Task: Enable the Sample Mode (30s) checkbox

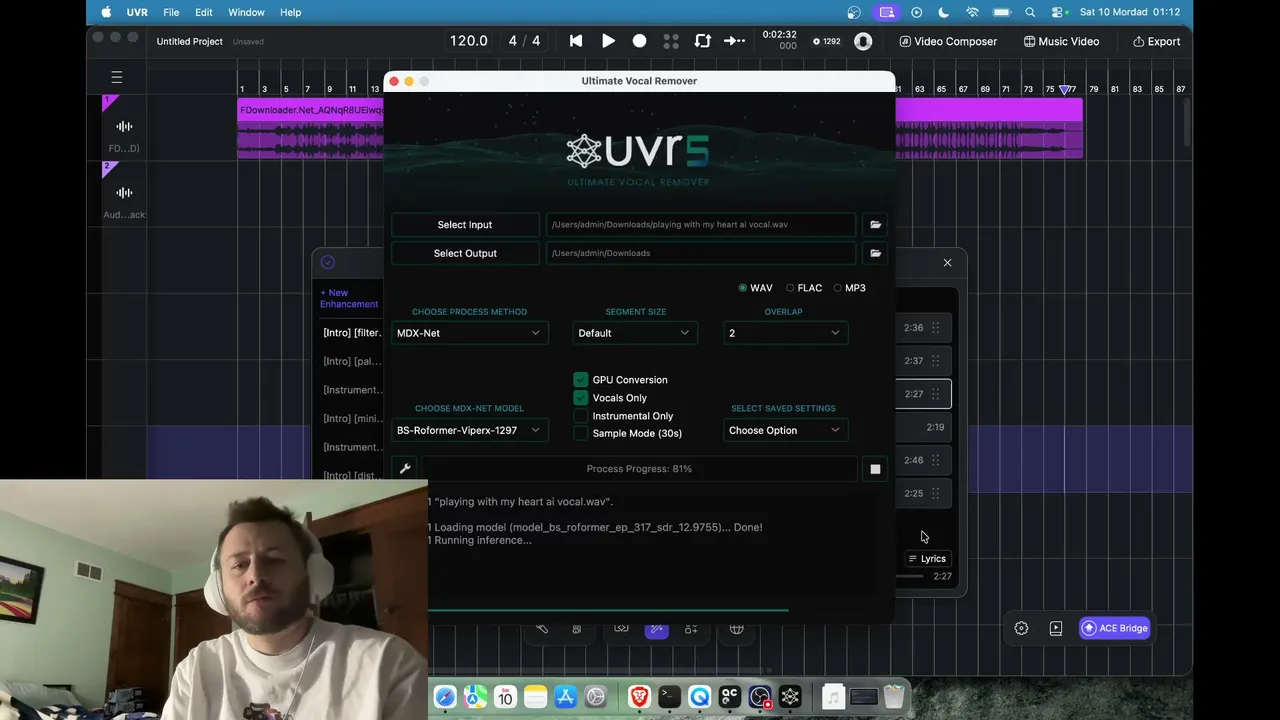Action: 581,433
